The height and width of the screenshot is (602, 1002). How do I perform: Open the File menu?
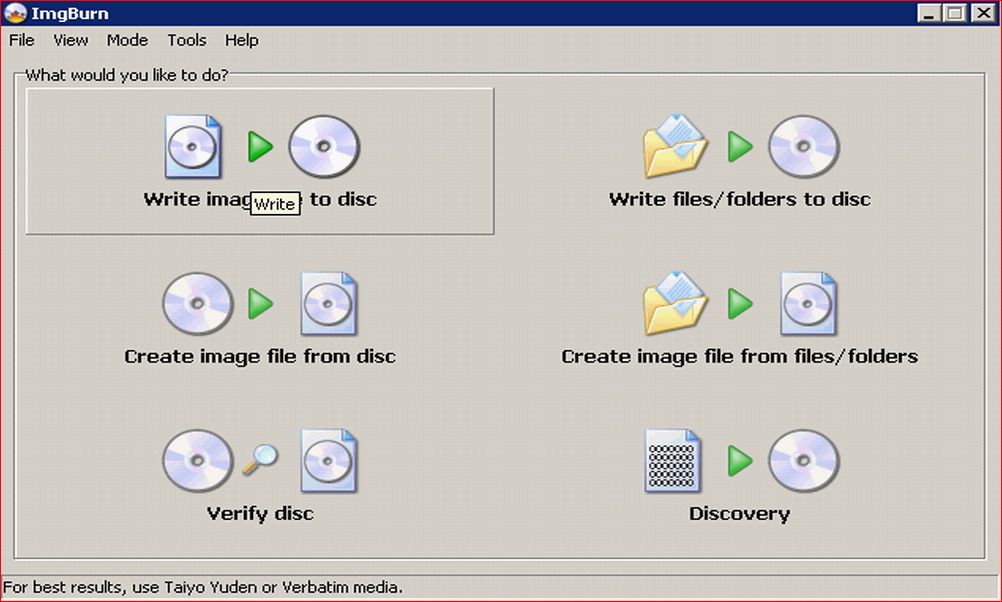(22, 40)
